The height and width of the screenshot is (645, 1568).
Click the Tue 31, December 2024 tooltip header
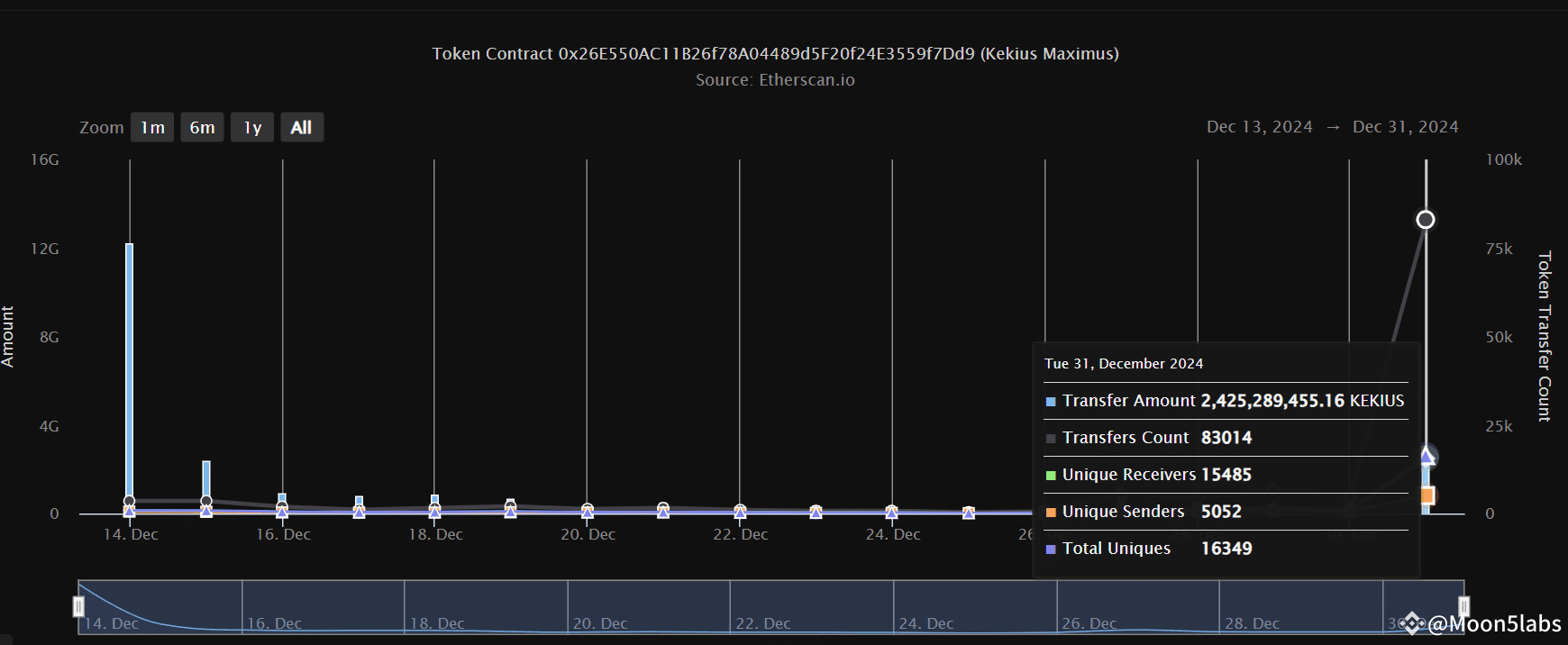point(1124,364)
